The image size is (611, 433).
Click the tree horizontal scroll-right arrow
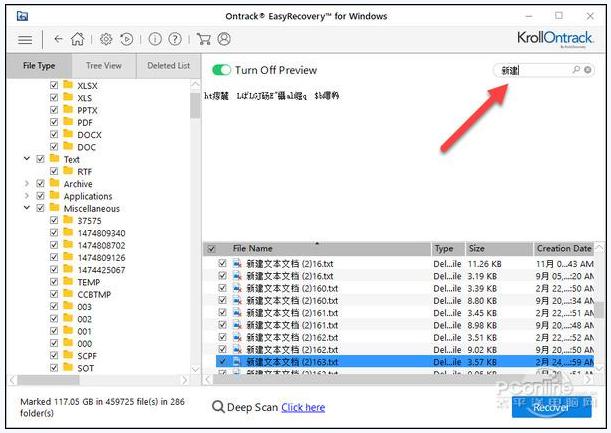(x=185, y=380)
